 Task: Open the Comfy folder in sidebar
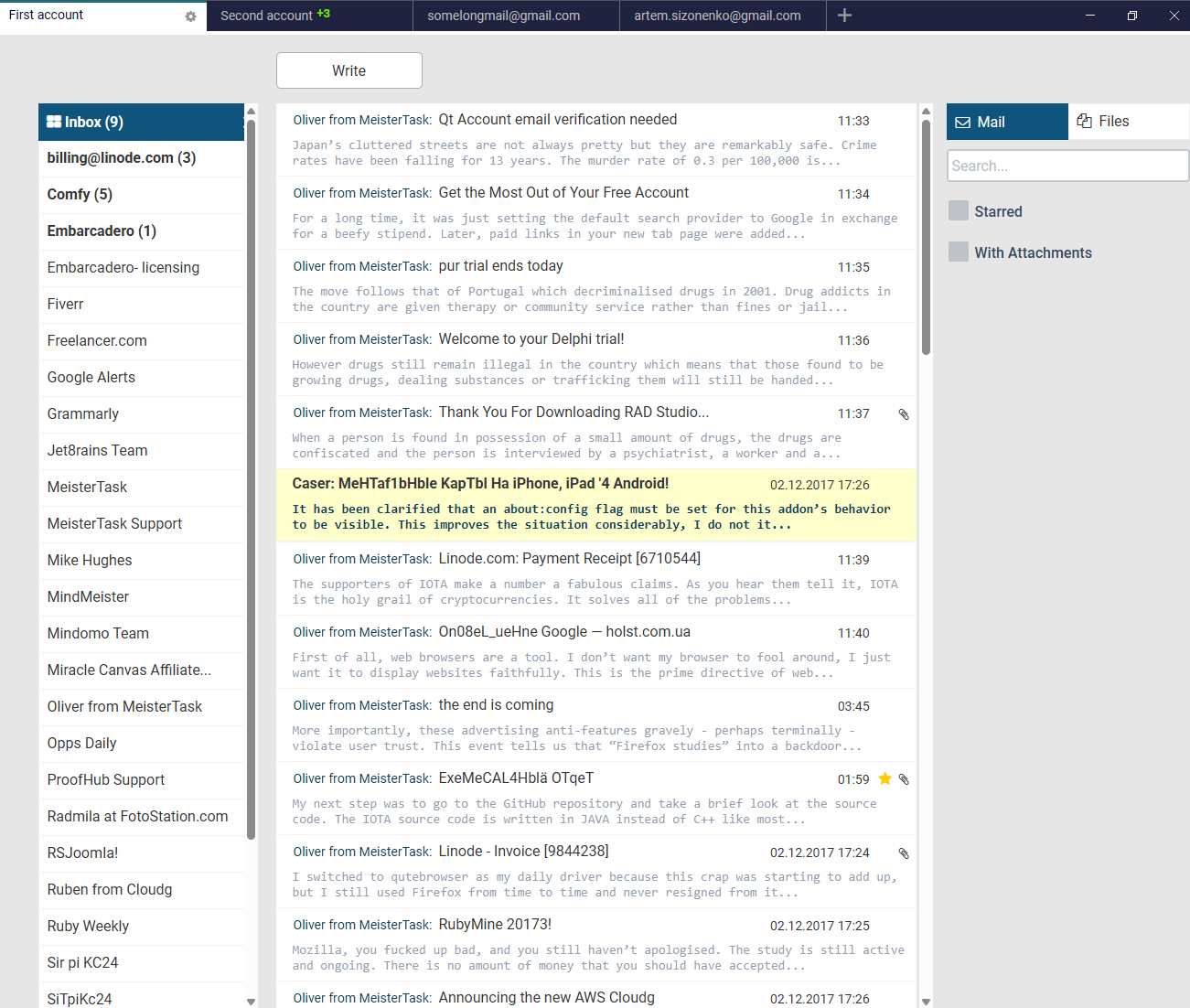point(80,195)
